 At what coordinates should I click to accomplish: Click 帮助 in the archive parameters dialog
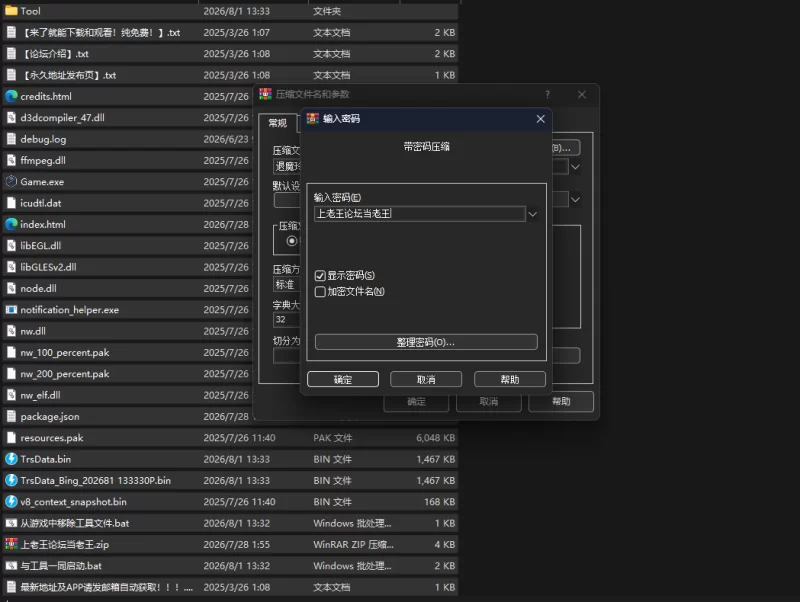point(561,402)
